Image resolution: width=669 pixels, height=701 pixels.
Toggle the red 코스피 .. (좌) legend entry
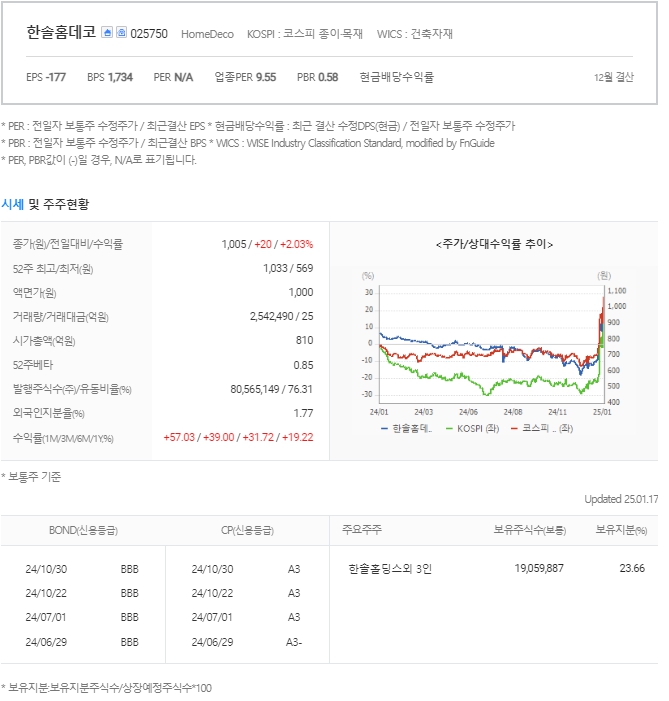(542, 428)
